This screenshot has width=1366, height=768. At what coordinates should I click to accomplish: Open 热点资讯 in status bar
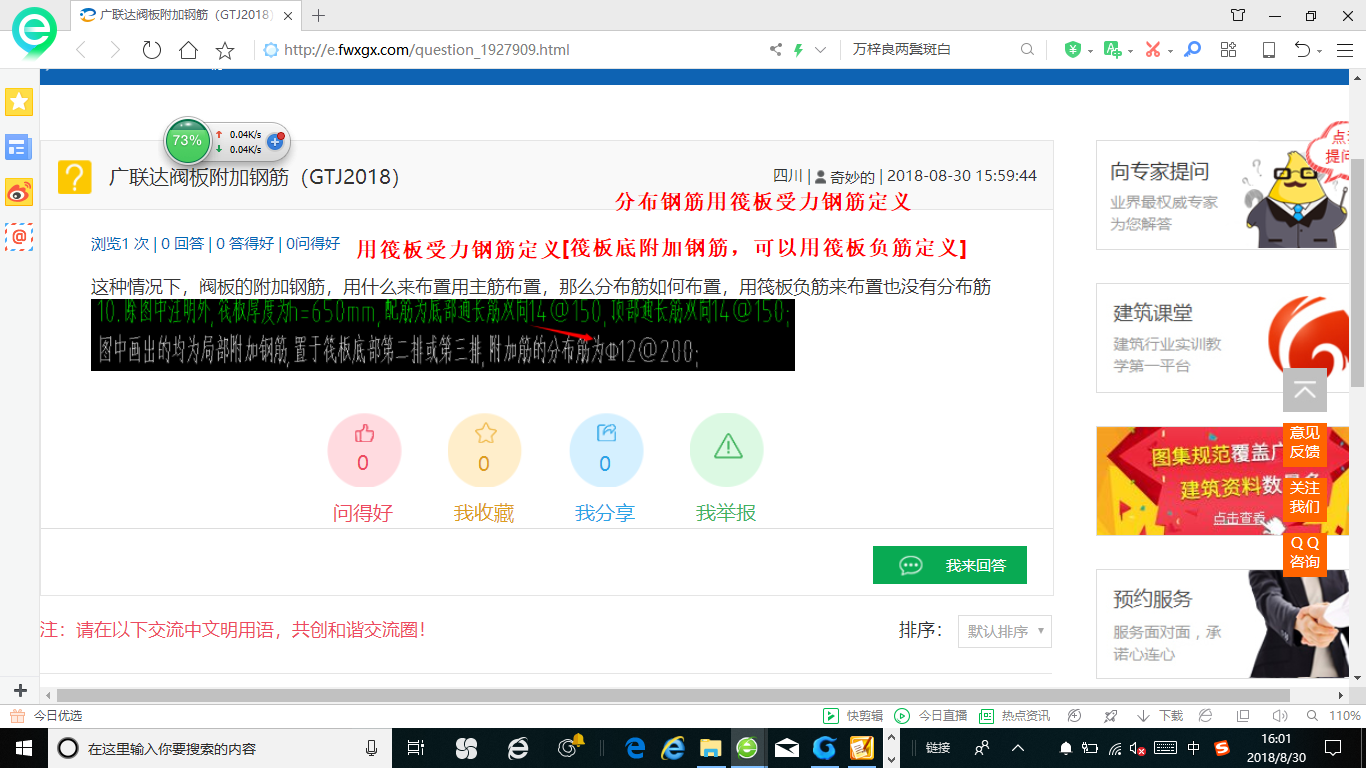pos(1014,716)
